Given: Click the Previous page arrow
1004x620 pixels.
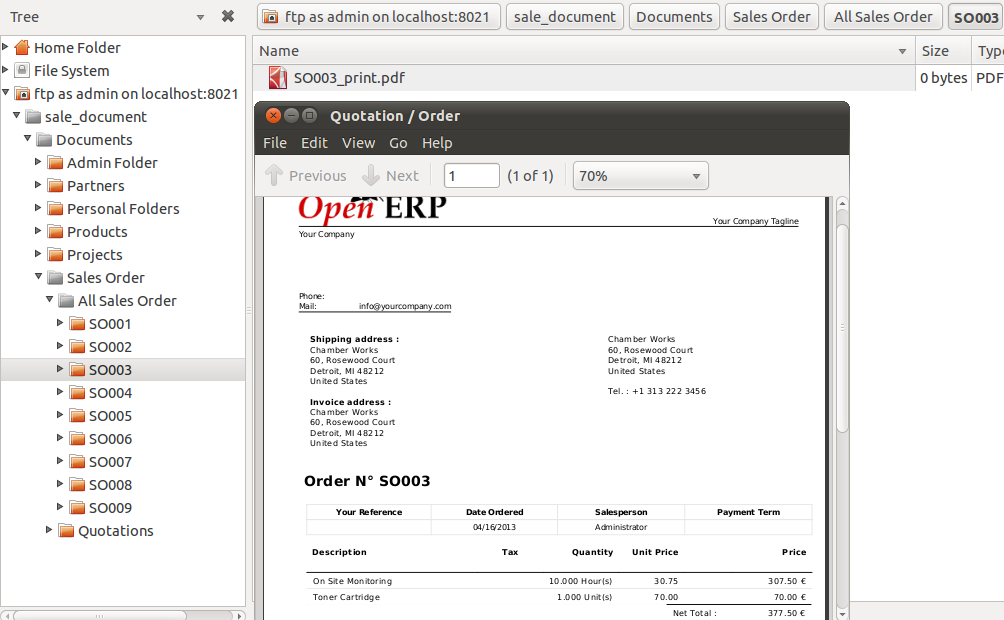Looking at the screenshot, I should pos(274,176).
